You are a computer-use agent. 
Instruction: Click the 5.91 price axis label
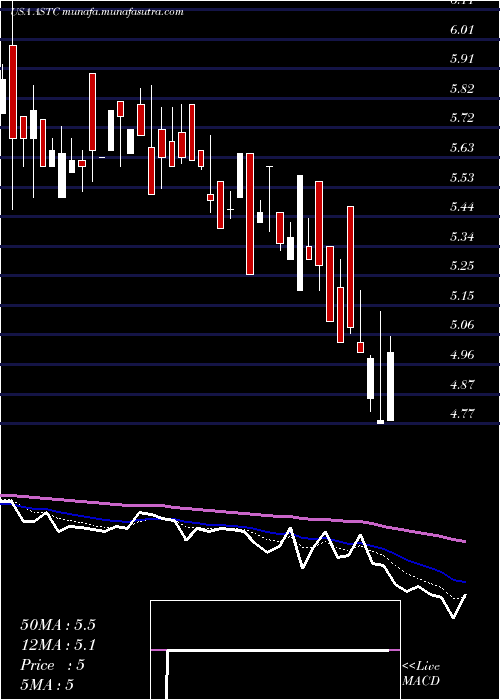(x=462, y=59)
